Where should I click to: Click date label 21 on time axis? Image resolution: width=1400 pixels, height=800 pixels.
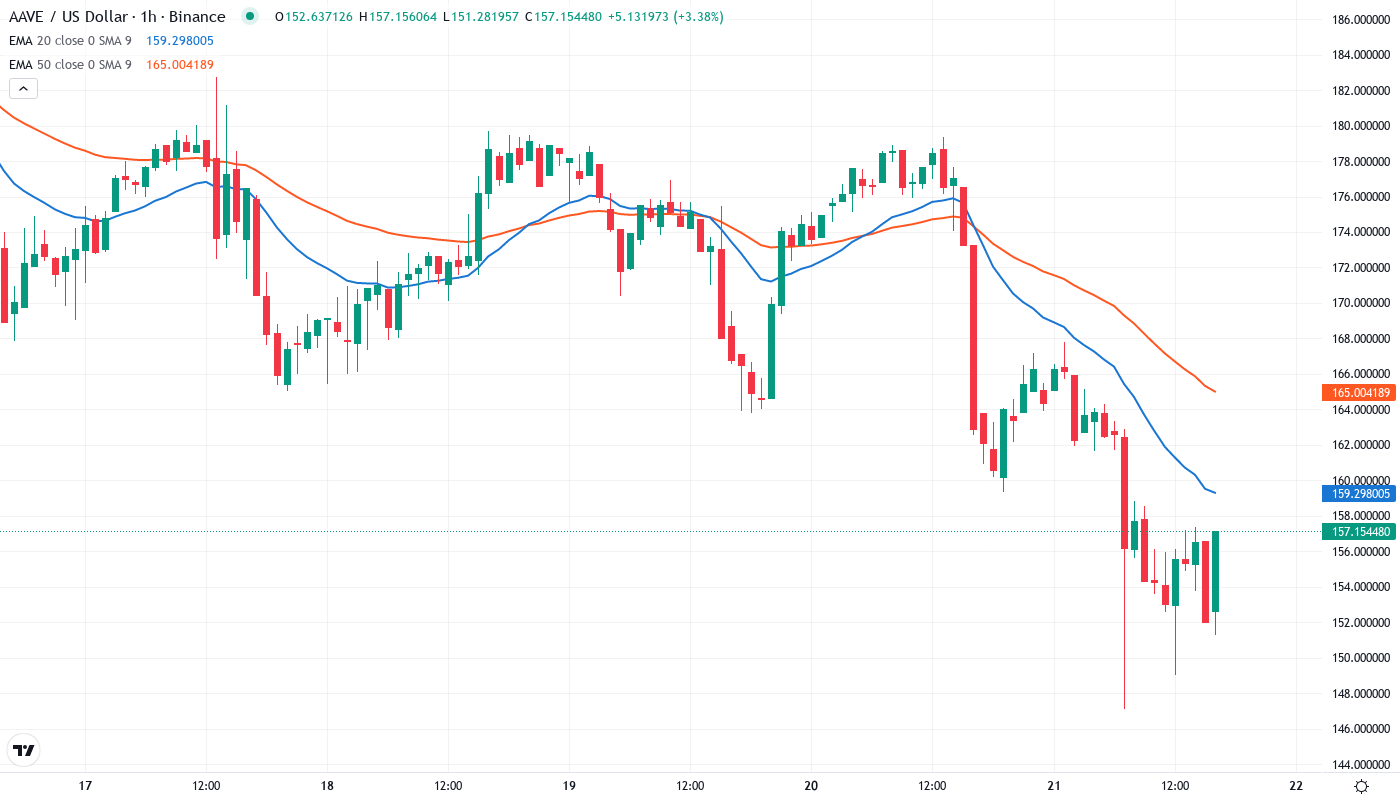1053,786
